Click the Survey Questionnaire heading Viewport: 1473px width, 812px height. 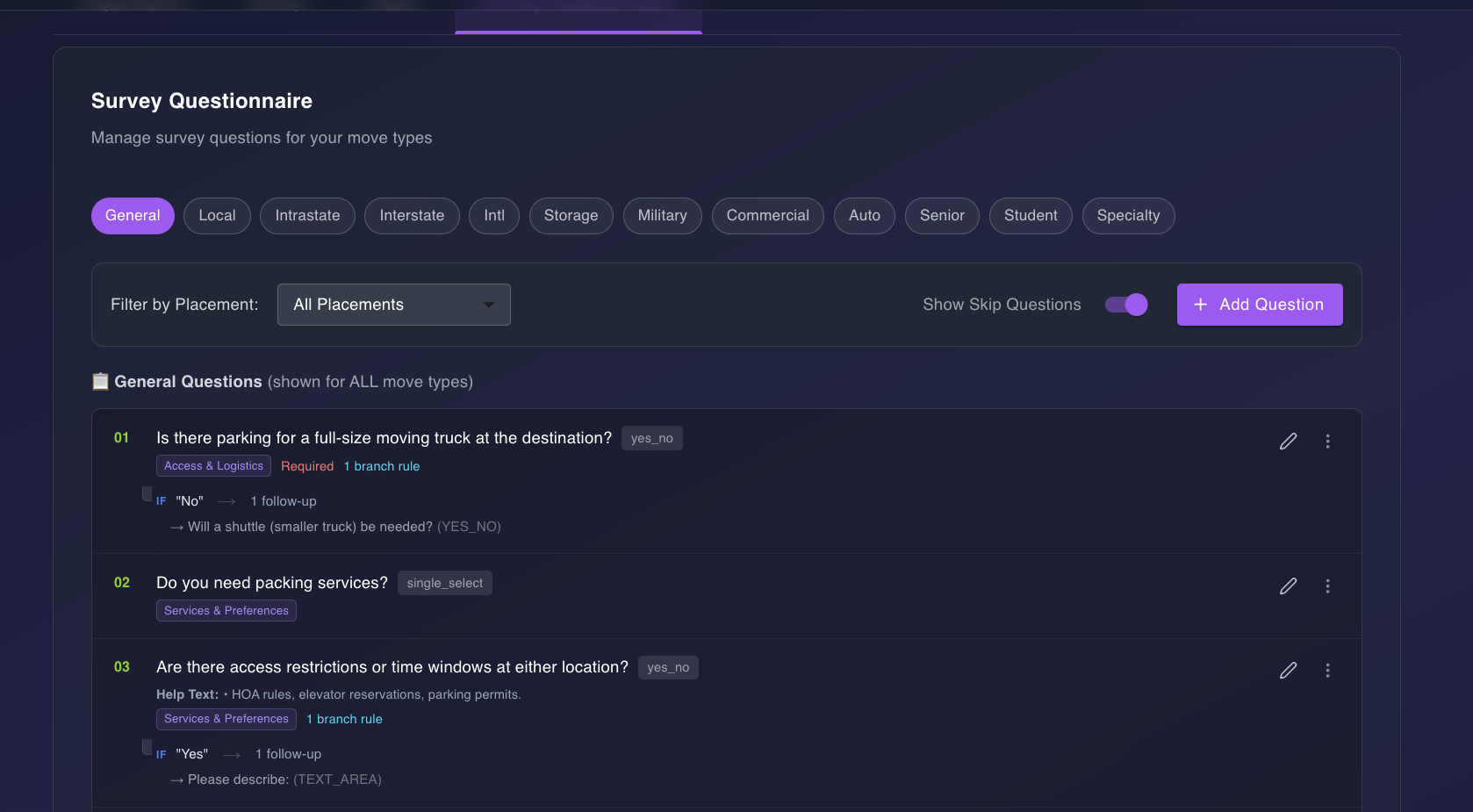tap(202, 101)
